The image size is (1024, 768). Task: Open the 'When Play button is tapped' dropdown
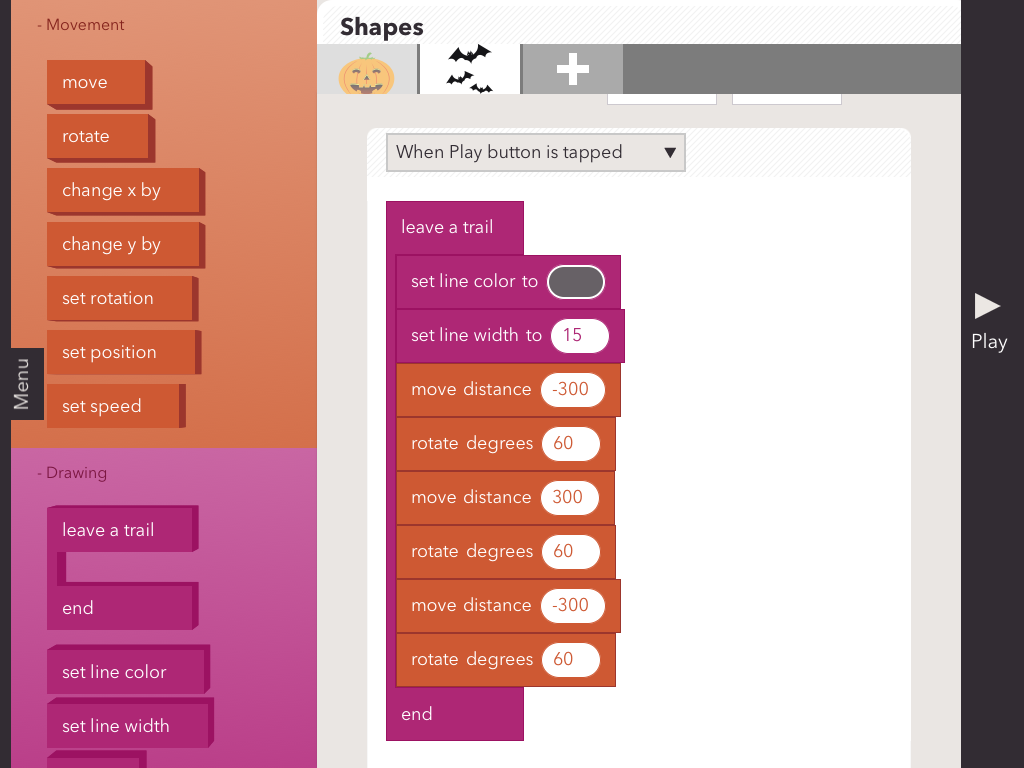(x=535, y=153)
